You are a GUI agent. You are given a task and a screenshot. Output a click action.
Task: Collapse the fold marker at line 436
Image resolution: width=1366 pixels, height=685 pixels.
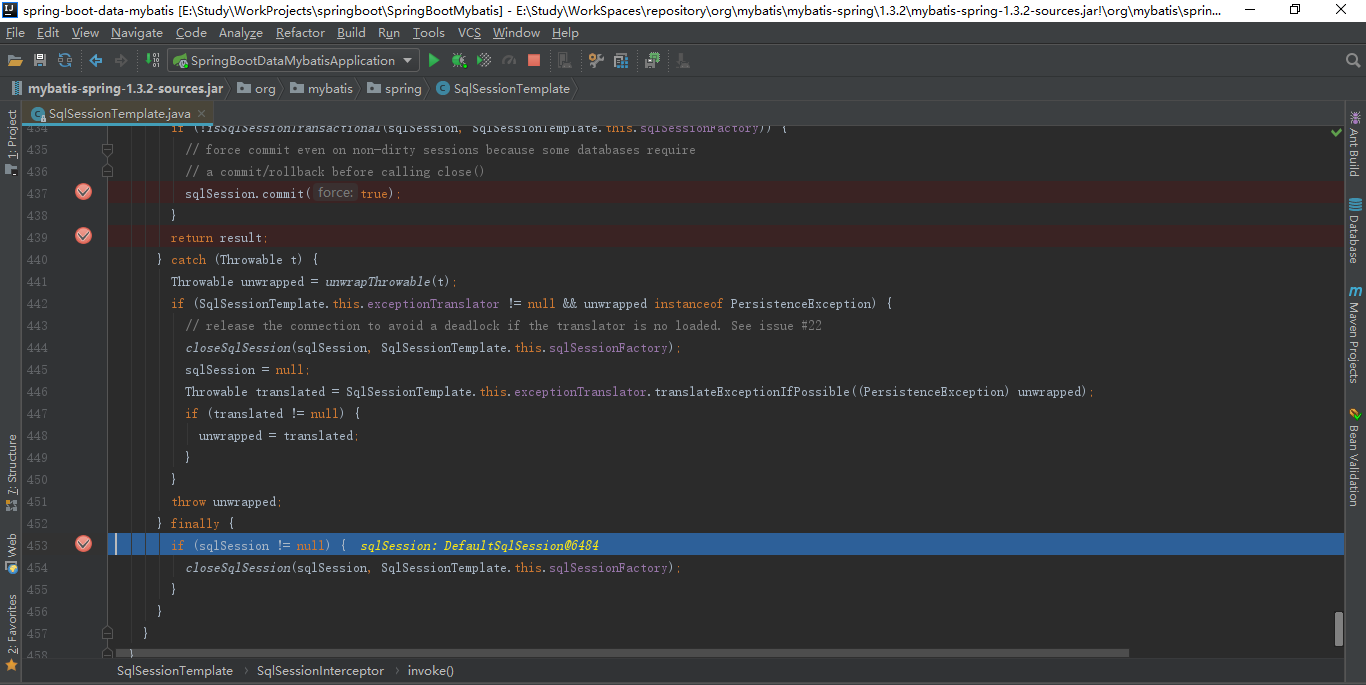coord(107,172)
